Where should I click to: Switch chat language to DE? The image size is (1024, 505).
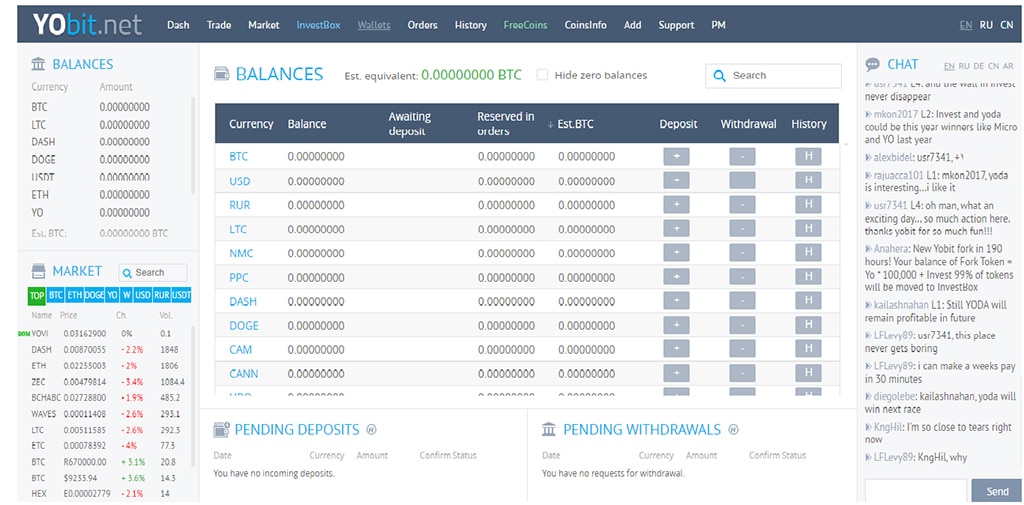pyautogui.click(x=978, y=66)
